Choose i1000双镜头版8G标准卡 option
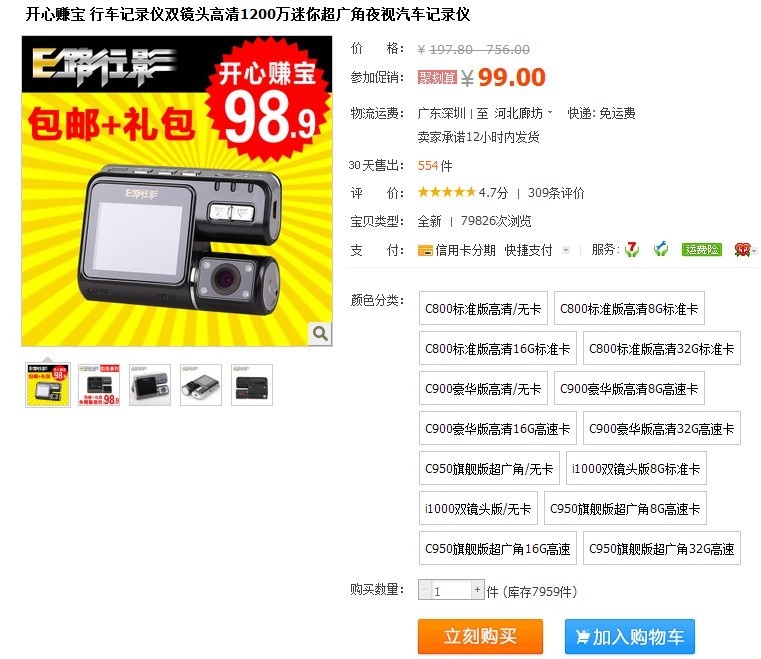761x659 pixels. [x=636, y=468]
